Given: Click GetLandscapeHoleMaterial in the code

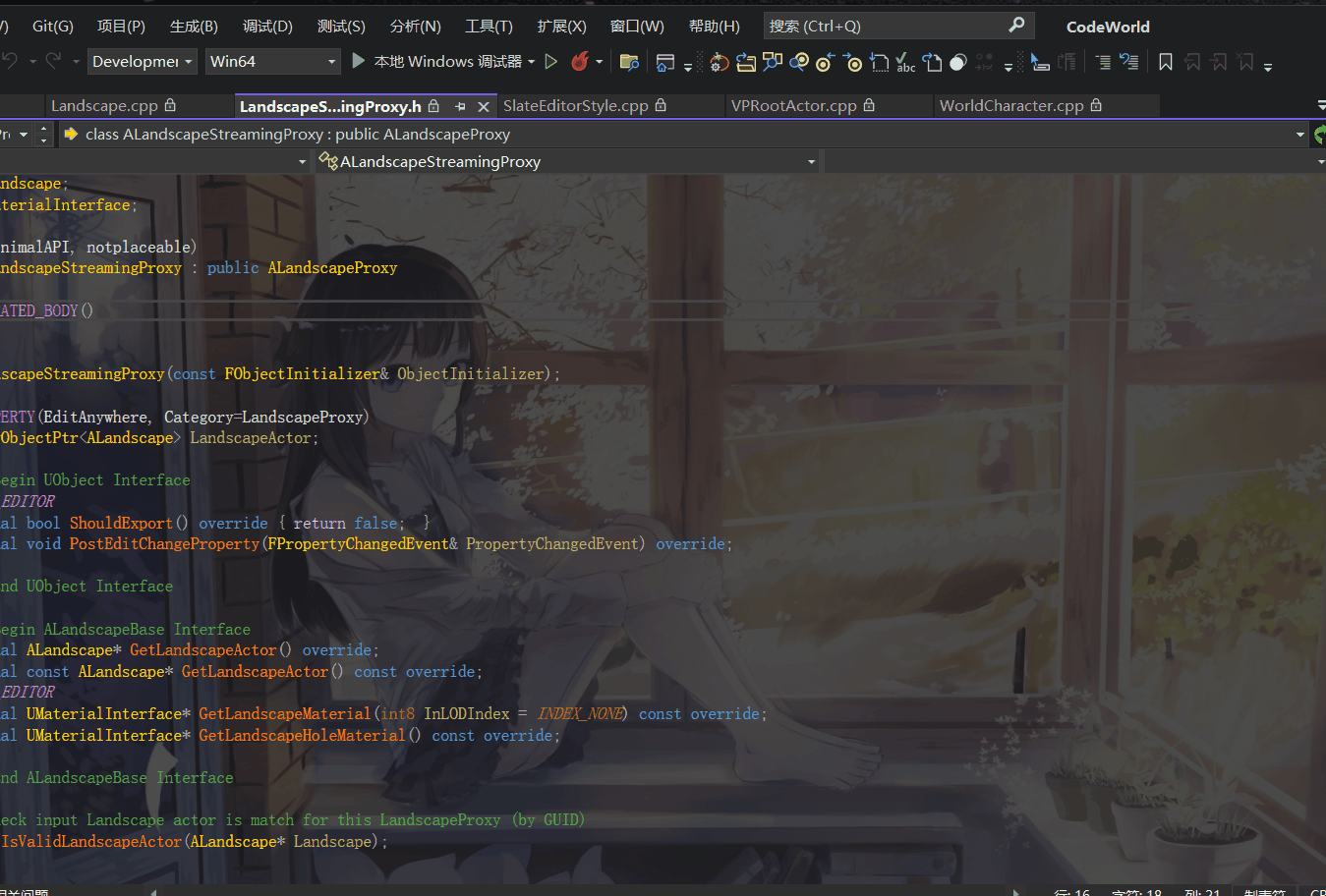Looking at the screenshot, I should click(x=302, y=736).
